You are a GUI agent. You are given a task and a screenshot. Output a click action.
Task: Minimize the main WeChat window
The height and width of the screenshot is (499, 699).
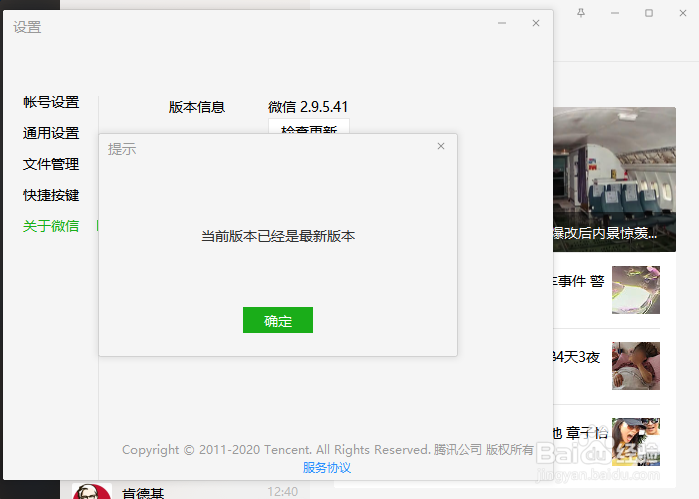(615, 13)
